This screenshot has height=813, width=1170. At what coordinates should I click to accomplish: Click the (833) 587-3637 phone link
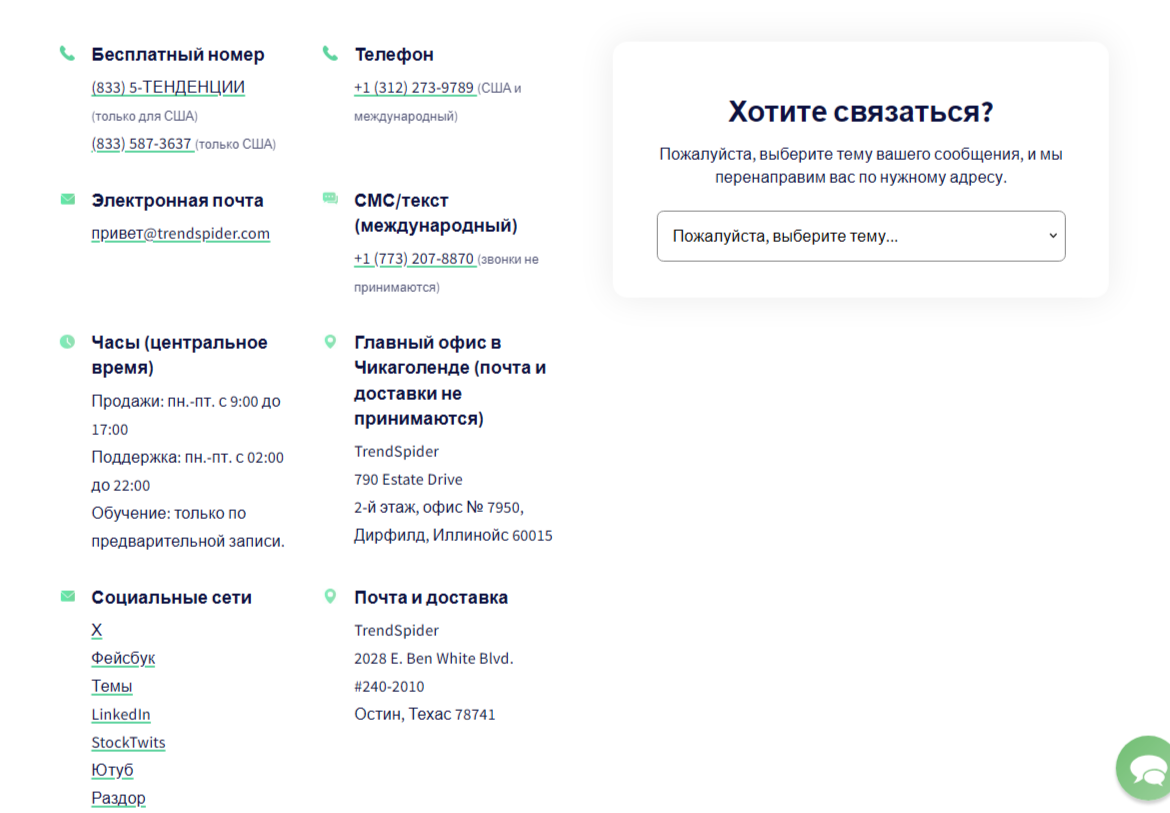[142, 143]
